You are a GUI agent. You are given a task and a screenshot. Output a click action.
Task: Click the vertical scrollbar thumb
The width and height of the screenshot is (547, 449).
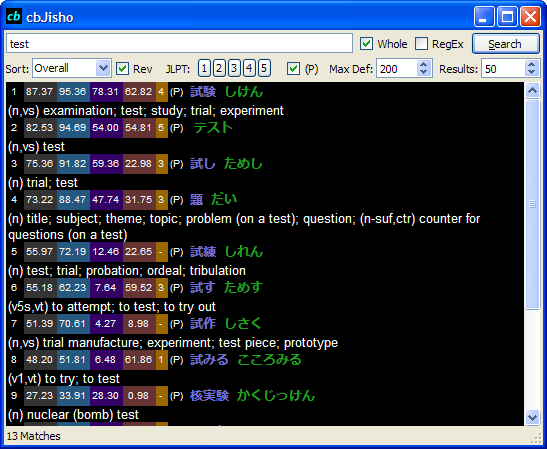point(532,204)
